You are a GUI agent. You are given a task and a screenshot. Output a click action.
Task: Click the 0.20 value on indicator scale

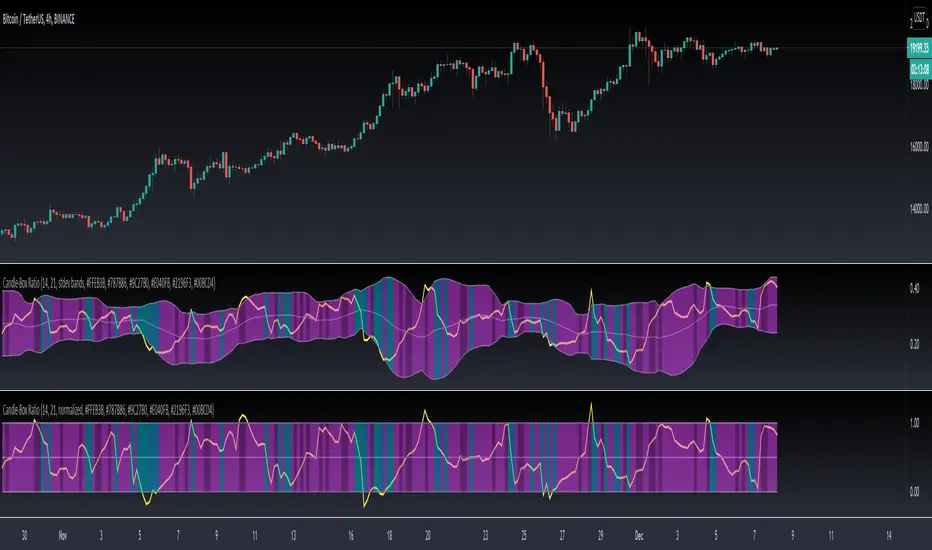tap(914, 344)
